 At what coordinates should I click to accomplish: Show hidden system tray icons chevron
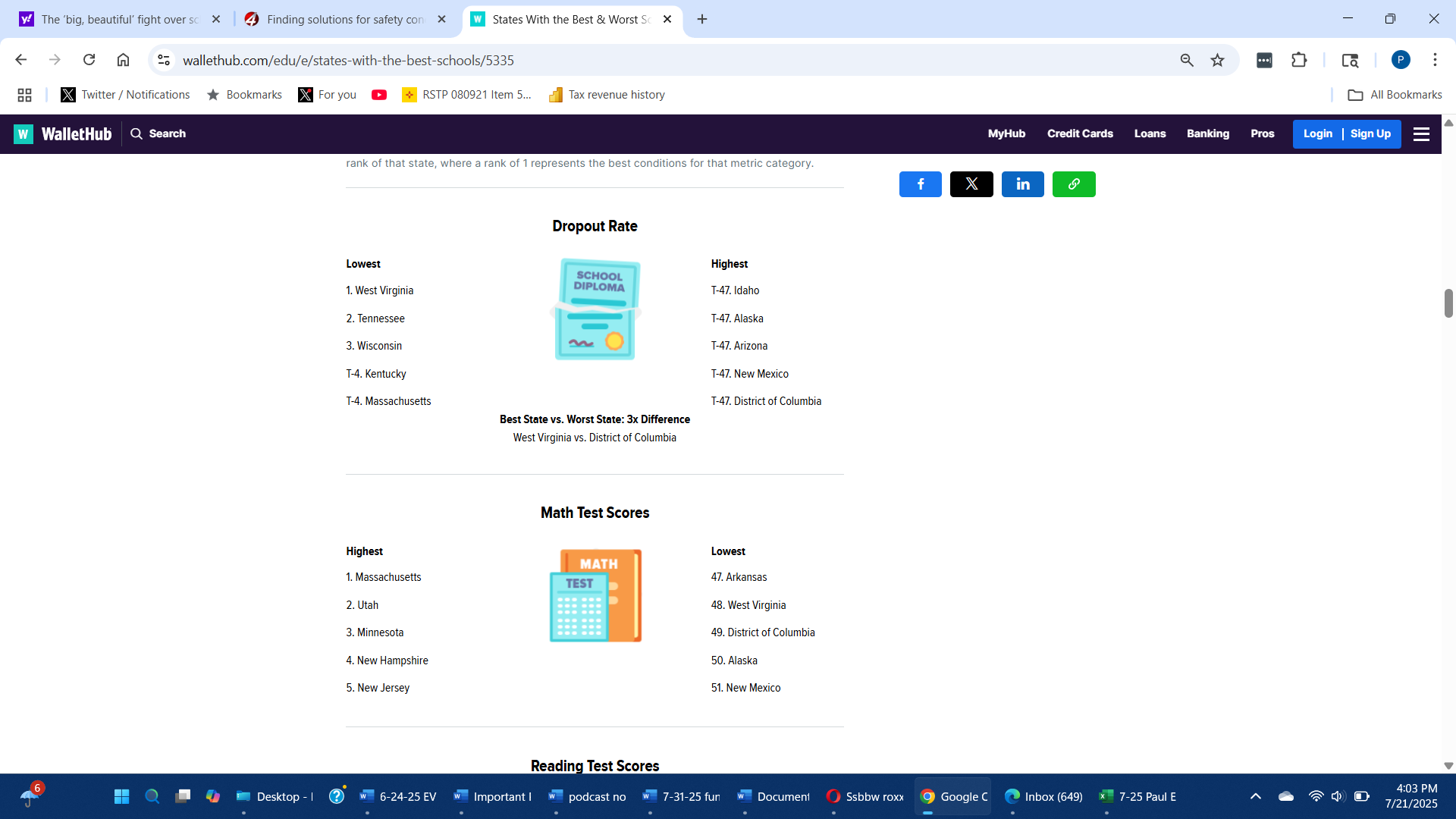point(1255,796)
